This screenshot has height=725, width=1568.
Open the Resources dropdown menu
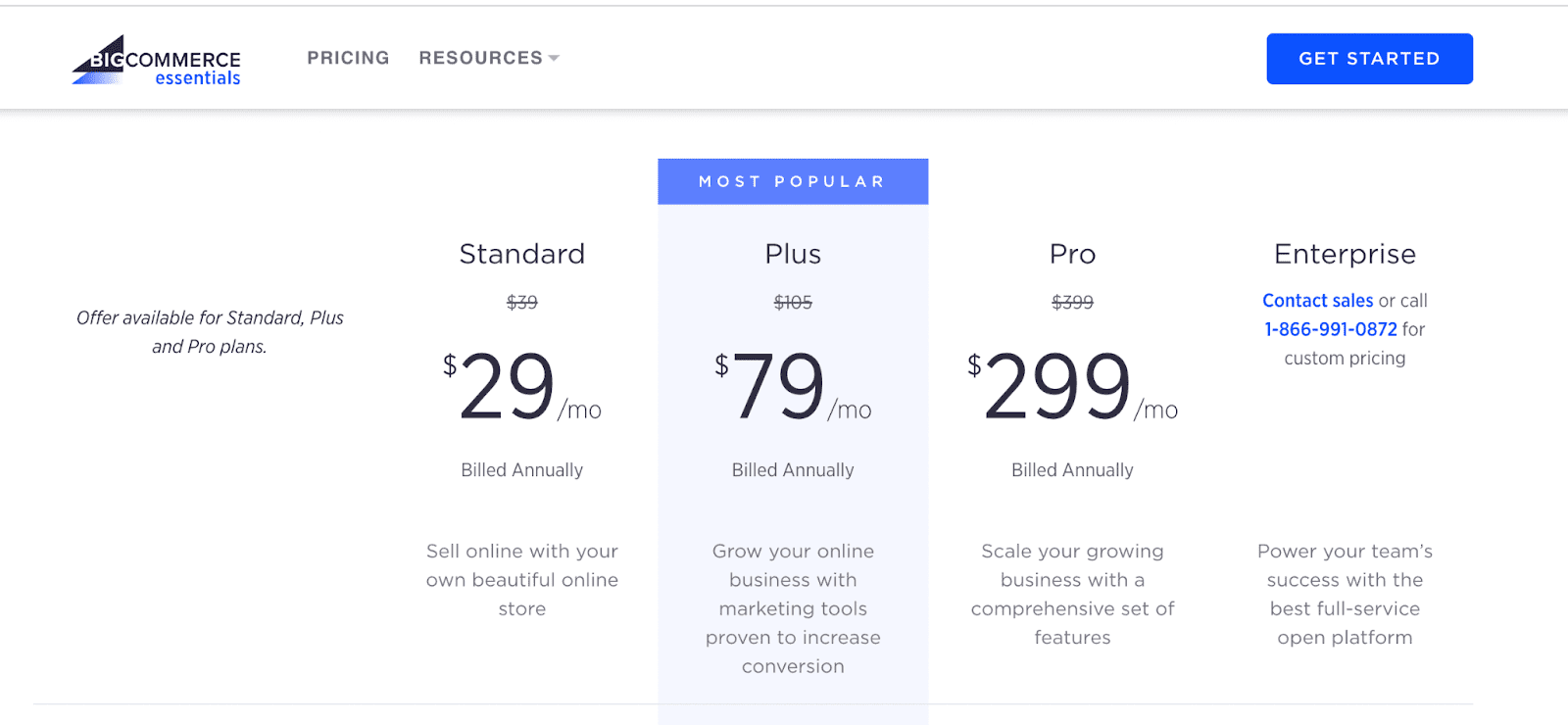tap(480, 58)
